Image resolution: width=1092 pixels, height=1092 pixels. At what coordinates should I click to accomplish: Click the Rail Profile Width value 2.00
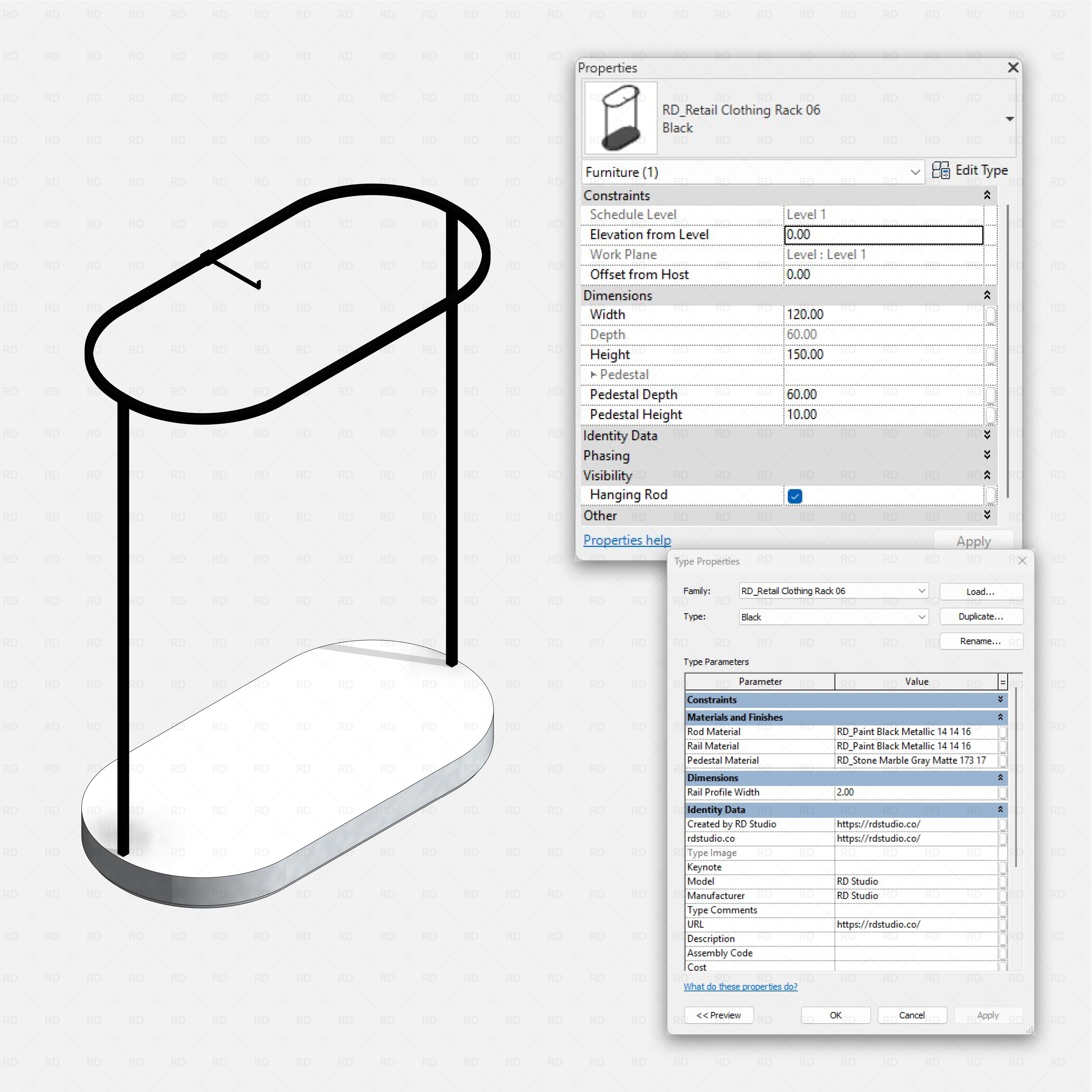(x=916, y=792)
